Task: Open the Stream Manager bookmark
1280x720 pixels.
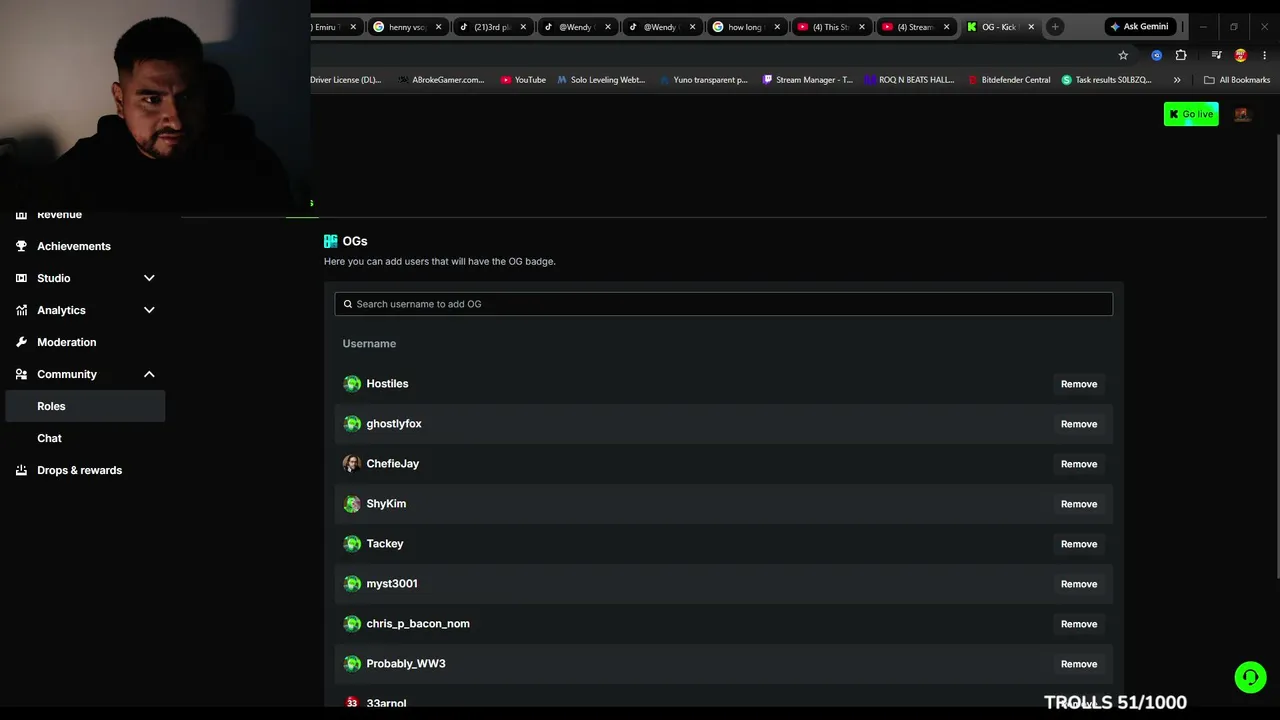Action: coord(807,80)
